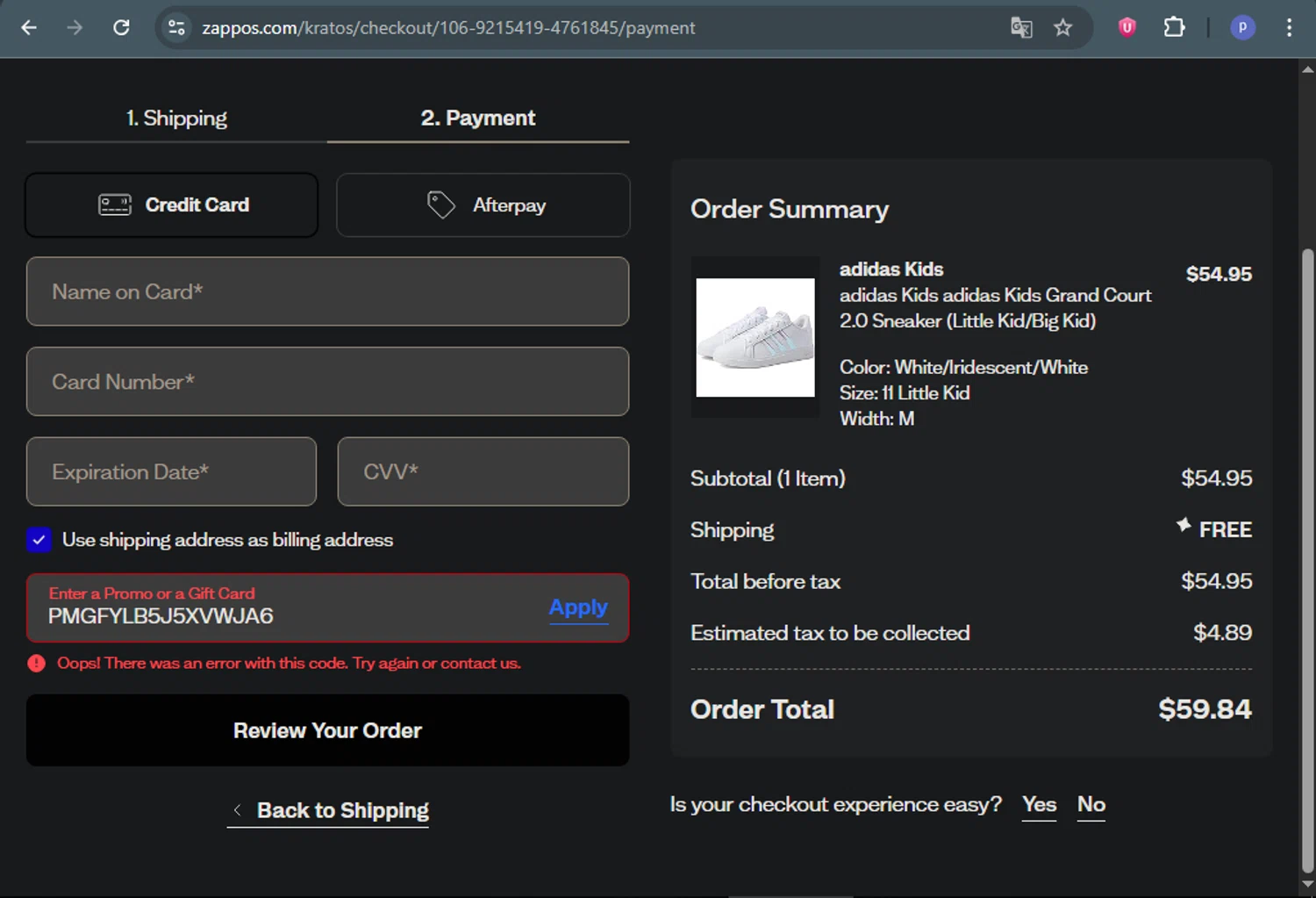1316x898 pixels.
Task: Select 2. Payment step tab
Action: 478,118
